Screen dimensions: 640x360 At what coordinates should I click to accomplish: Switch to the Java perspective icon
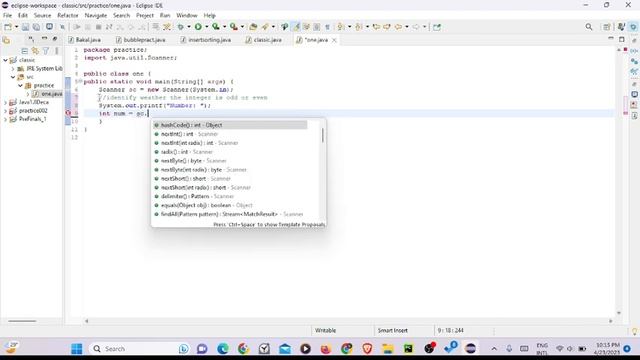[x=621, y=27]
